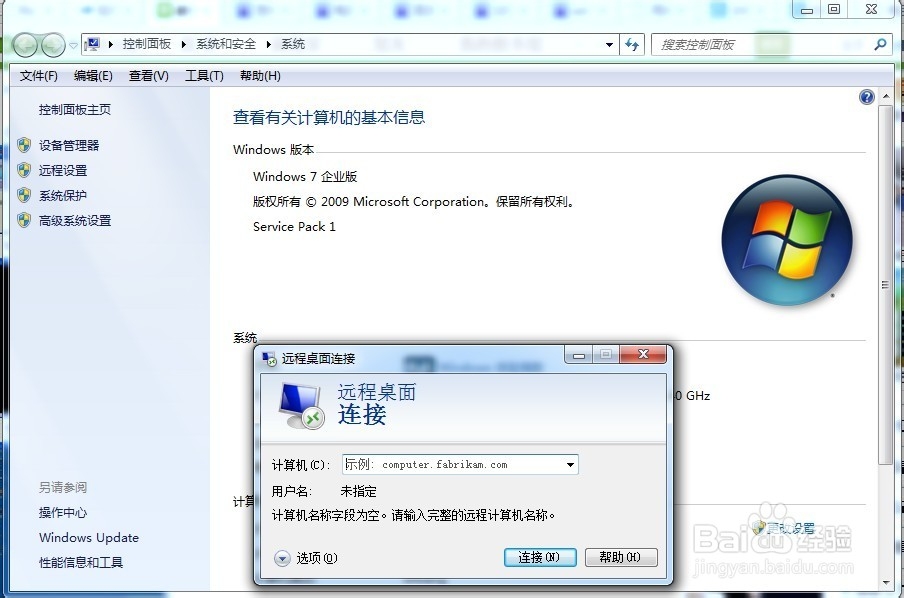The width and height of the screenshot is (904, 598).
Task: Open the recent pages arrow beside Forward
Action: tap(73, 46)
